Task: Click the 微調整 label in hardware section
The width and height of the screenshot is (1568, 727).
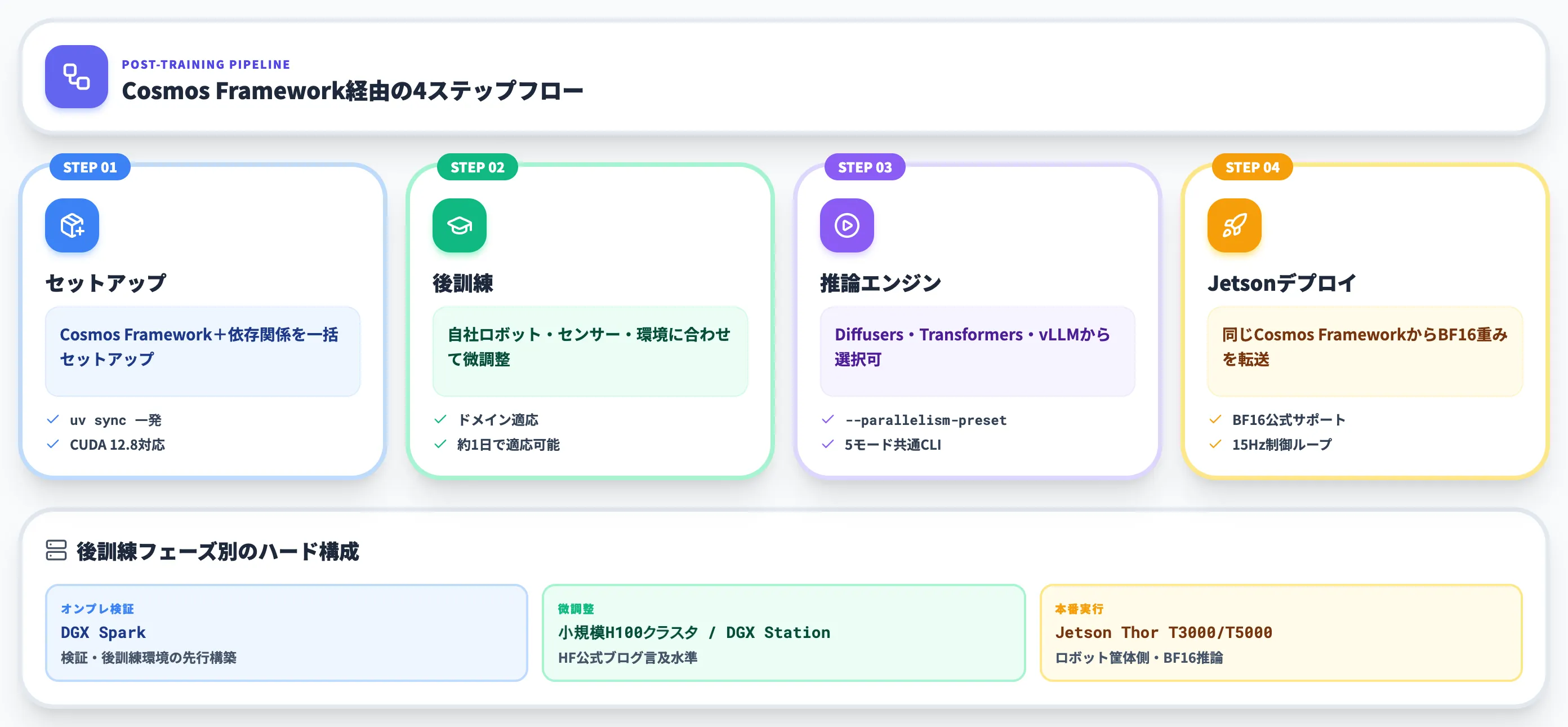Action: tap(576, 609)
